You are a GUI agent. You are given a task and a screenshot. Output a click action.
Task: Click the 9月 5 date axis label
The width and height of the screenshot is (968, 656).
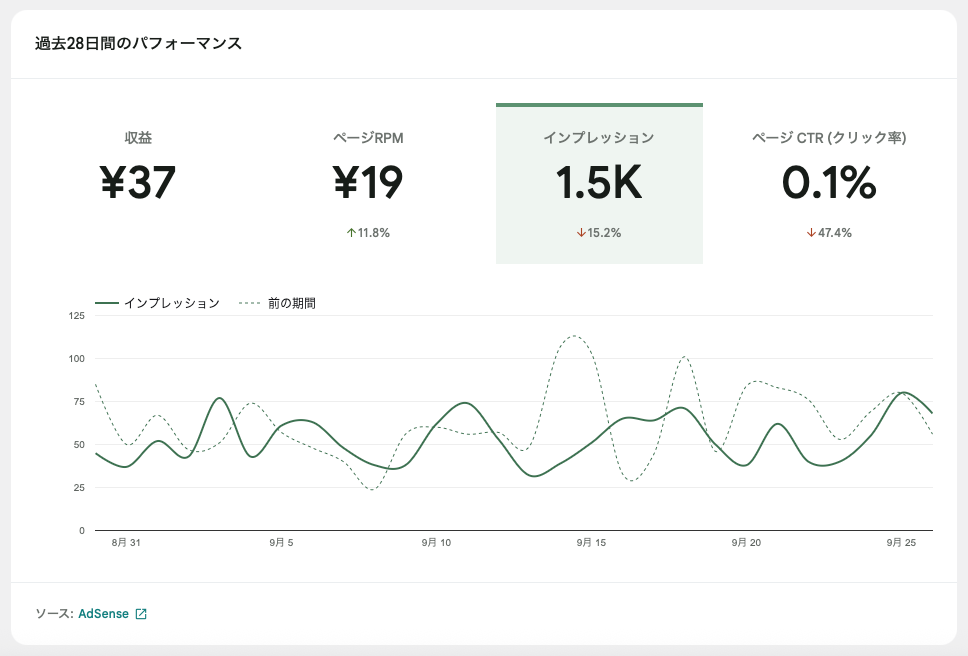click(x=281, y=543)
